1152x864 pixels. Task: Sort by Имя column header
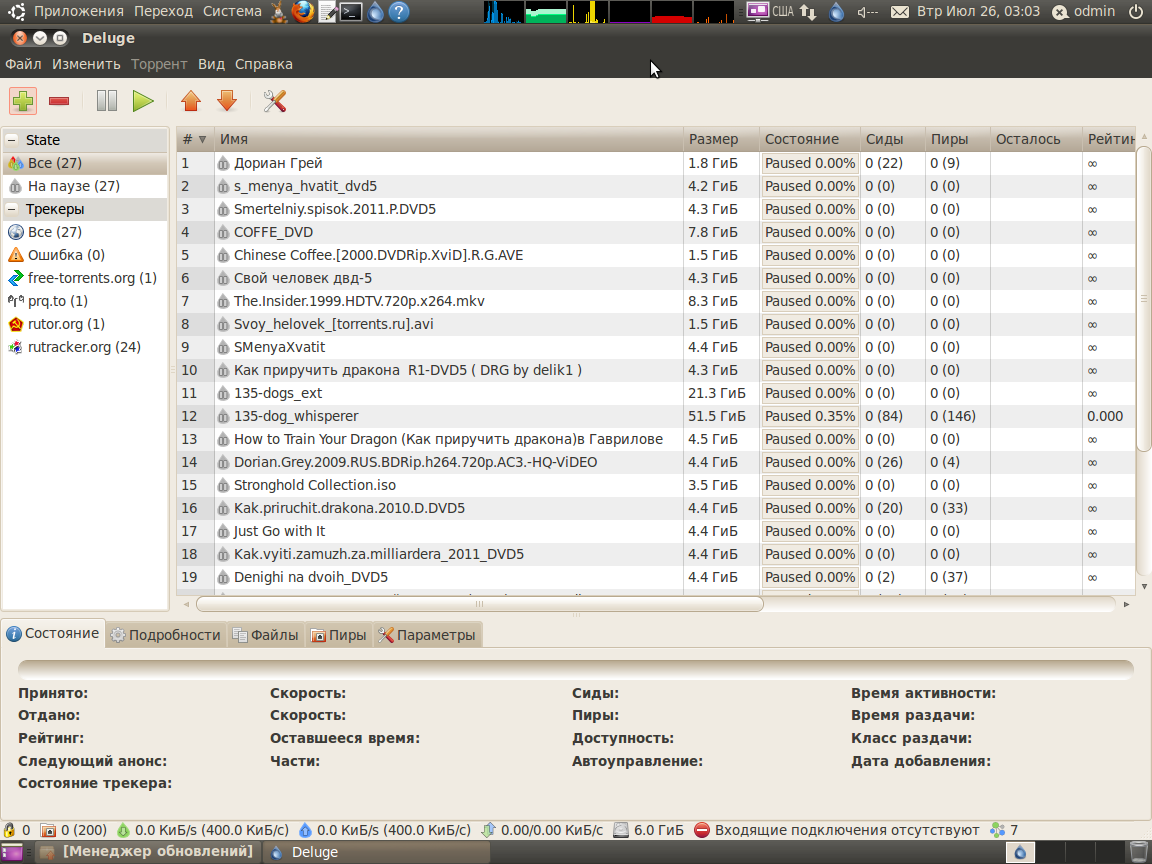point(449,139)
